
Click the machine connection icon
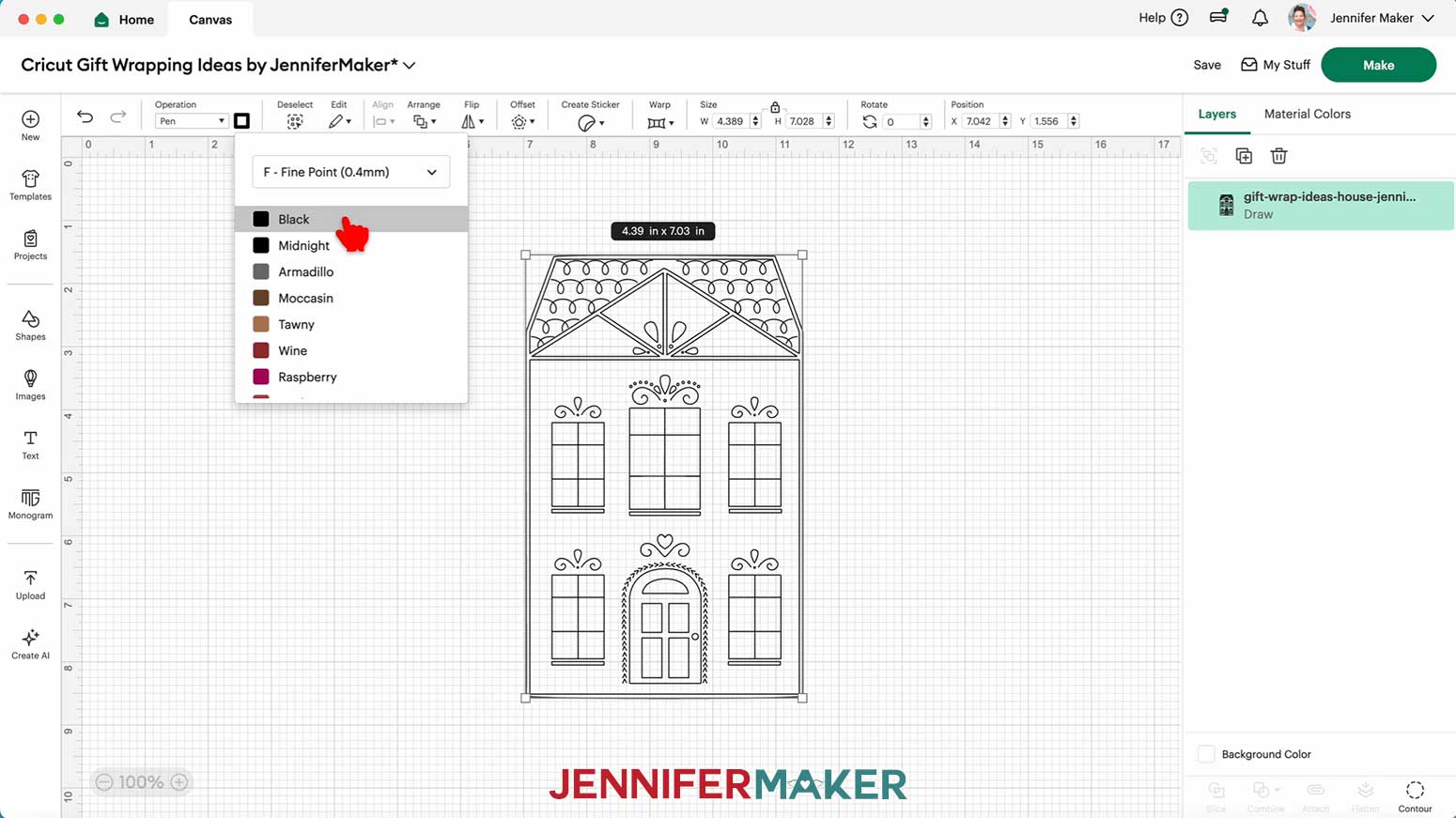[x=1218, y=17]
